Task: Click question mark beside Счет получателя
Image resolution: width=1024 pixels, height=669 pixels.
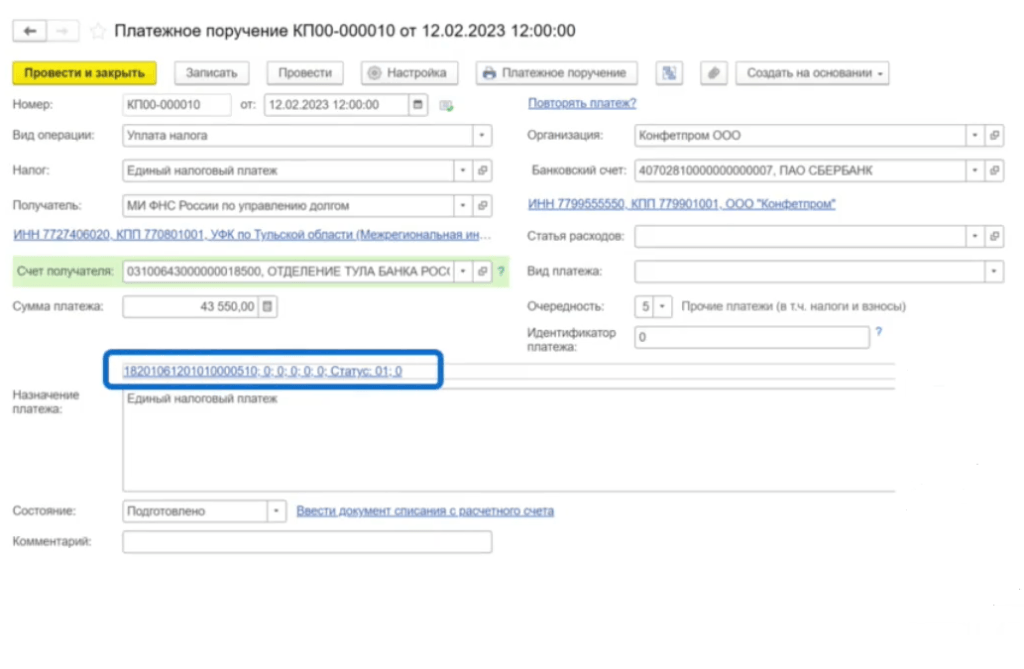Action: (x=501, y=272)
